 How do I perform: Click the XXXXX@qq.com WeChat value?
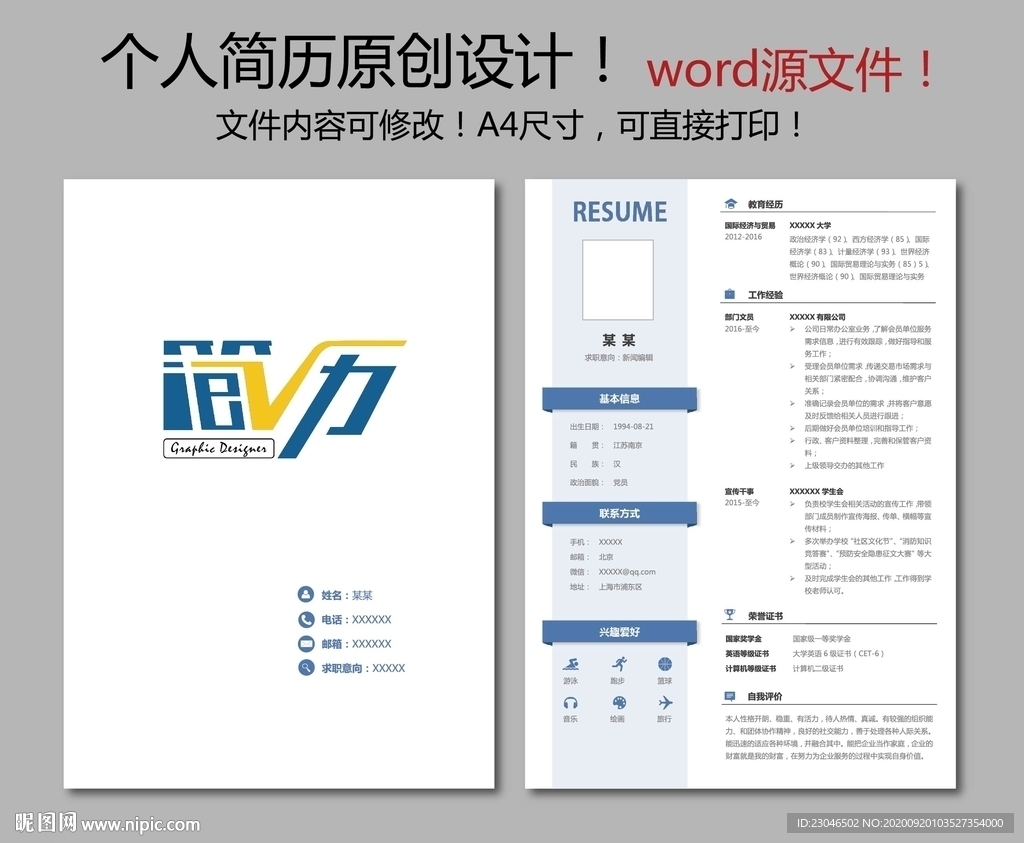(x=627, y=572)
